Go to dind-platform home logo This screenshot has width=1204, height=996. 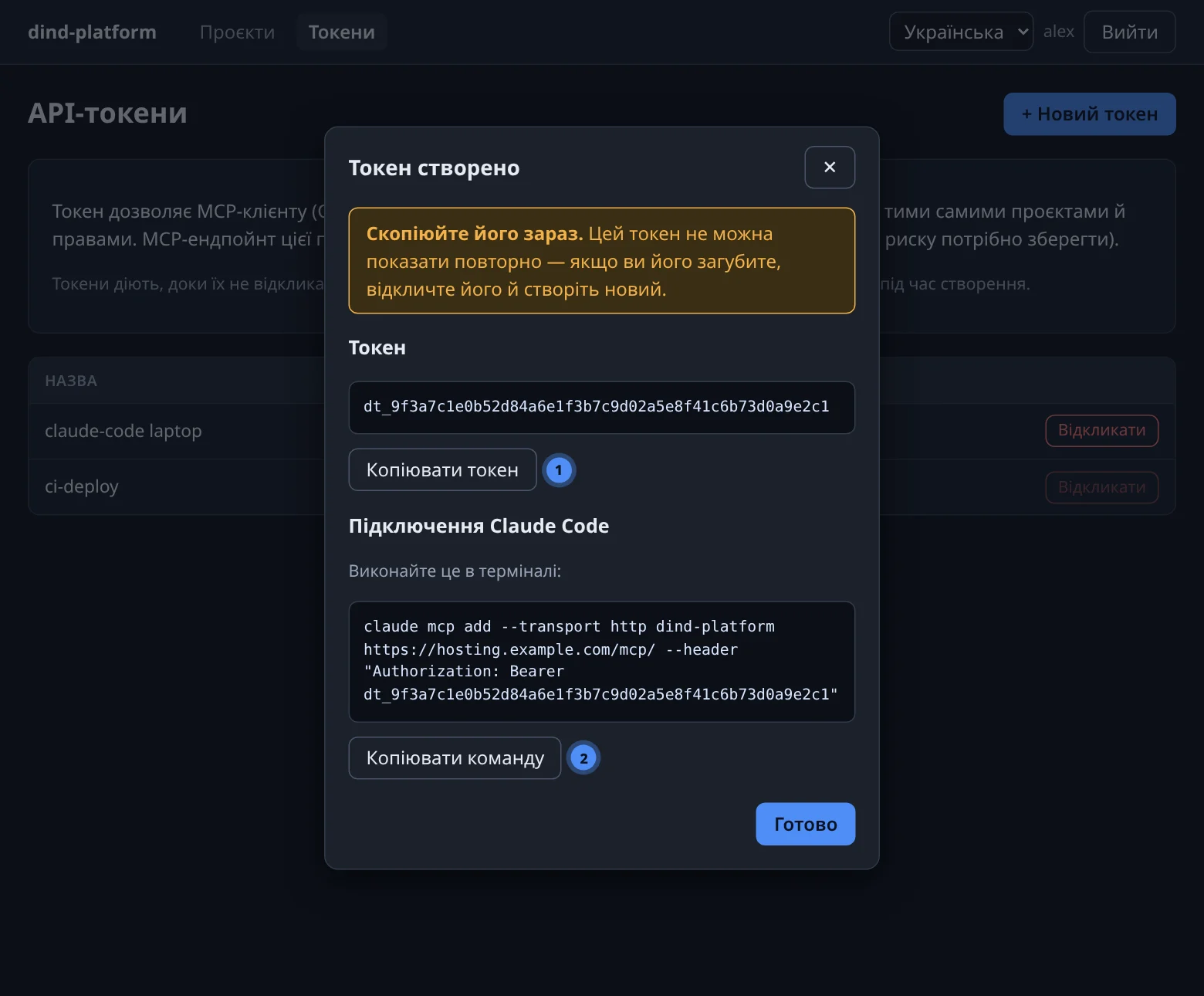92,32
